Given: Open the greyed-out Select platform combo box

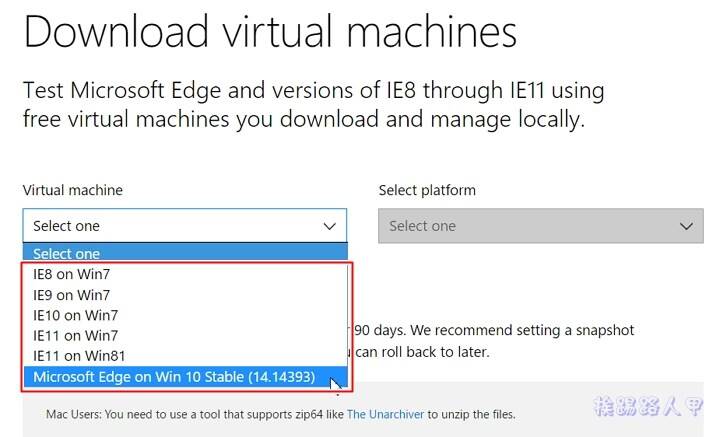Looking at the screenshot, I should click(x=540, y=226).
